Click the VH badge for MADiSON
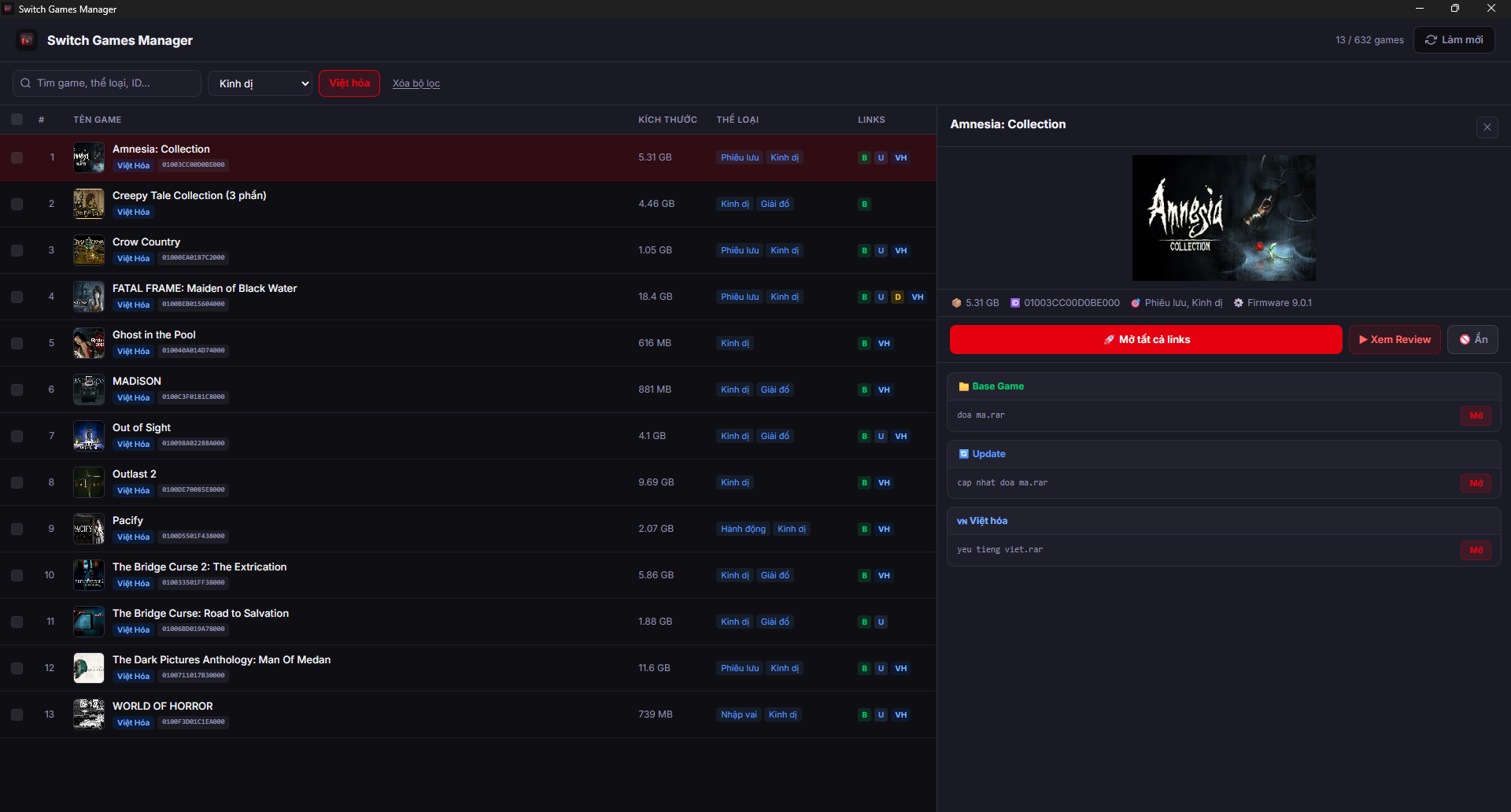 tap(884, 389)
